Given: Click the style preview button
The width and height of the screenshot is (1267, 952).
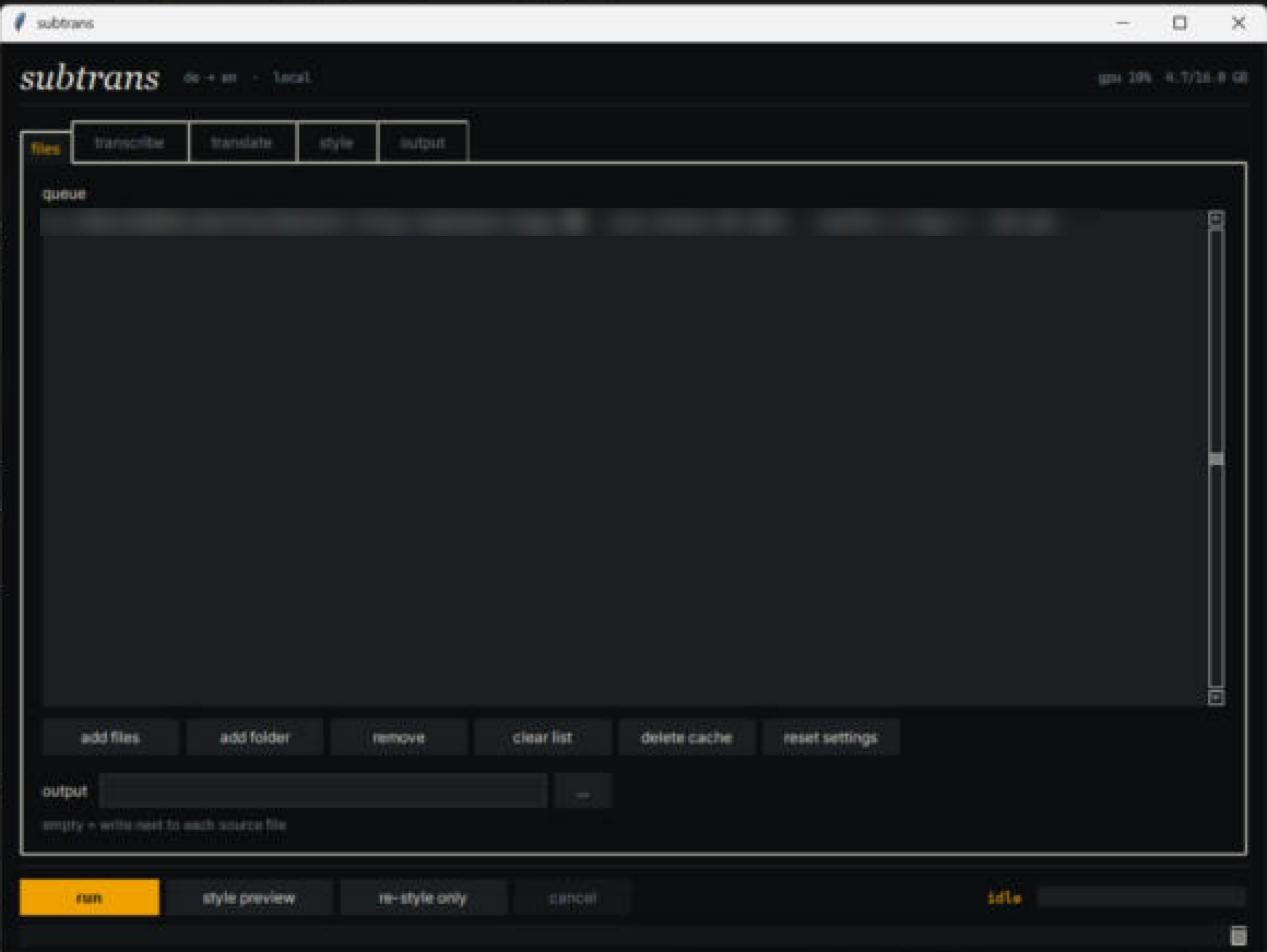Looking at the screenshot, I should click(249, 897).
